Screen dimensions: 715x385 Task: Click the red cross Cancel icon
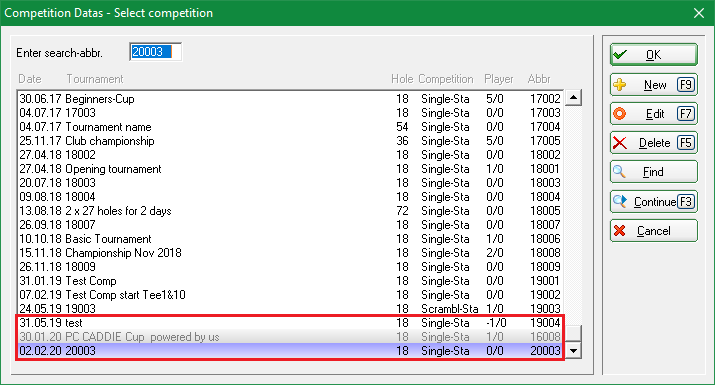619,231
